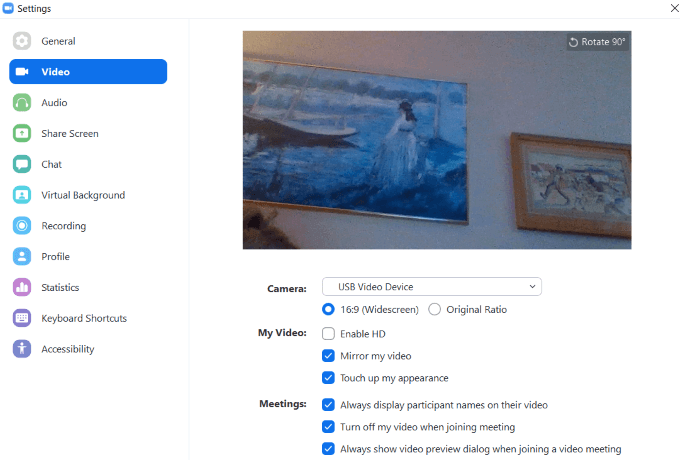Toggle always show video preview dialog
680x460 pixels.
tap(328, 449)
